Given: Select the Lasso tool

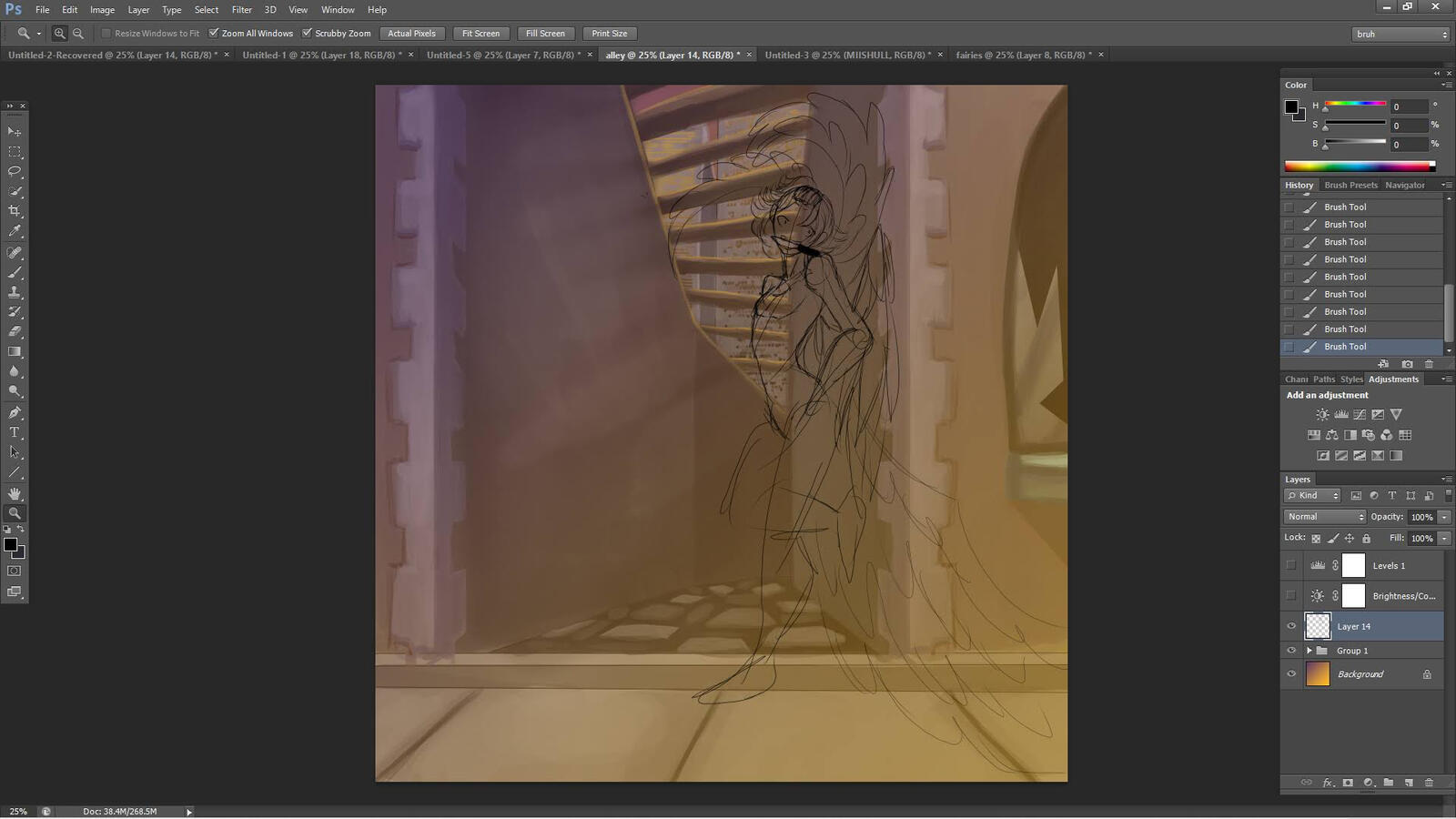Looking at the screenshot, I should [x=15, y=171].
